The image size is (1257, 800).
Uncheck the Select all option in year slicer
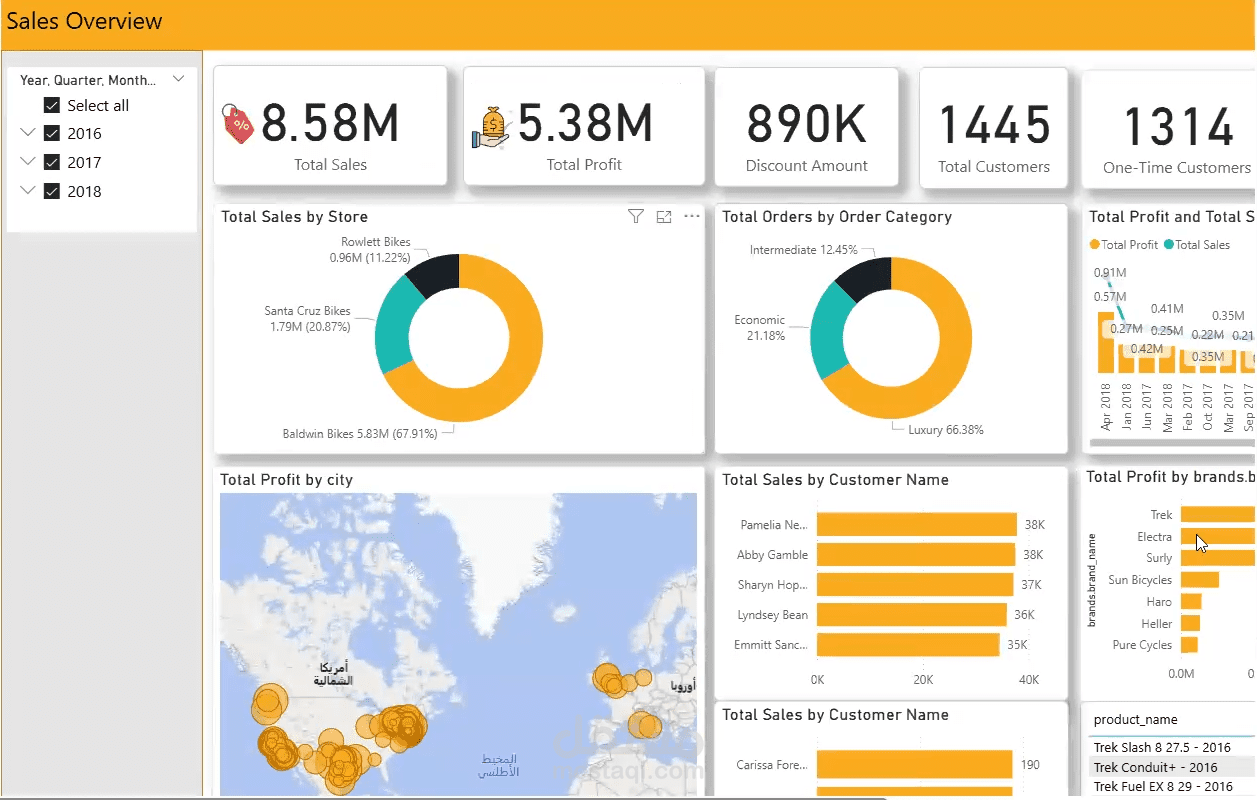click(x=51, y=105)
